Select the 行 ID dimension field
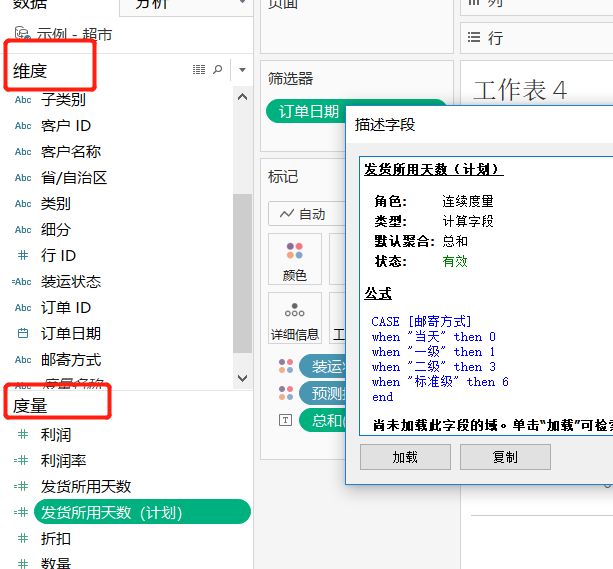The image size is (613, 569). click(58, 255)
